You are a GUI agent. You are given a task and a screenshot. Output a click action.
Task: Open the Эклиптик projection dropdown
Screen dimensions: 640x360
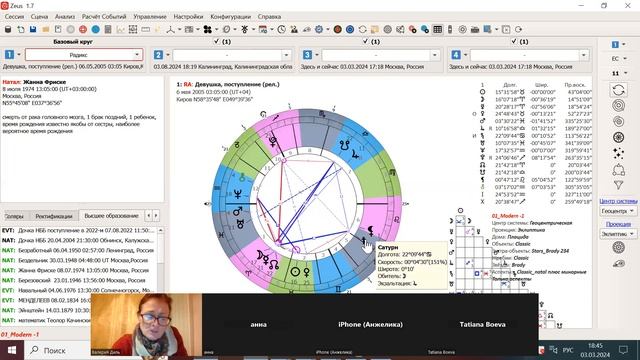[x=618, y=234]
